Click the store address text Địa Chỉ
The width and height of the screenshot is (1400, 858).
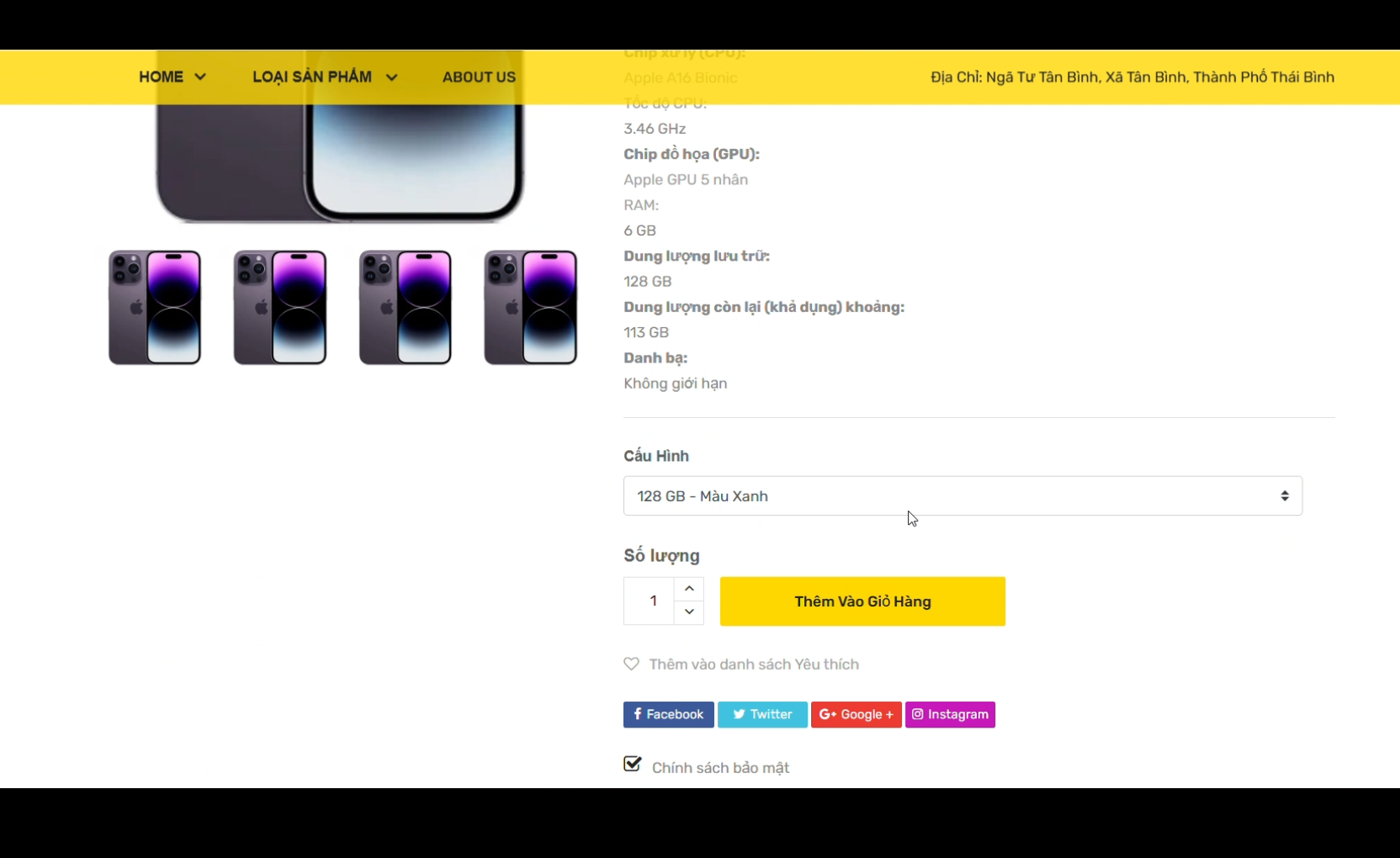click(1132, 77)
